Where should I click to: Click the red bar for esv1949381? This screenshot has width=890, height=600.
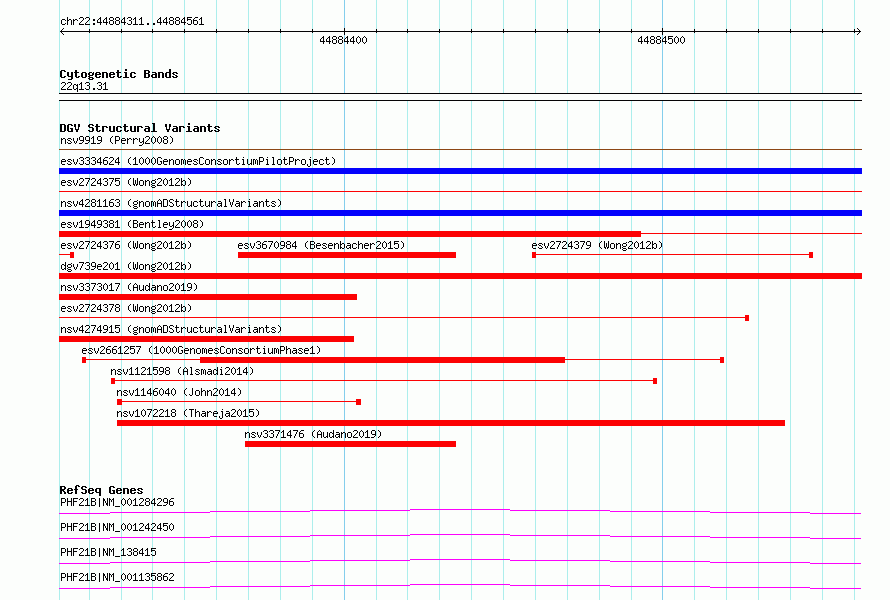click(350, 234)
